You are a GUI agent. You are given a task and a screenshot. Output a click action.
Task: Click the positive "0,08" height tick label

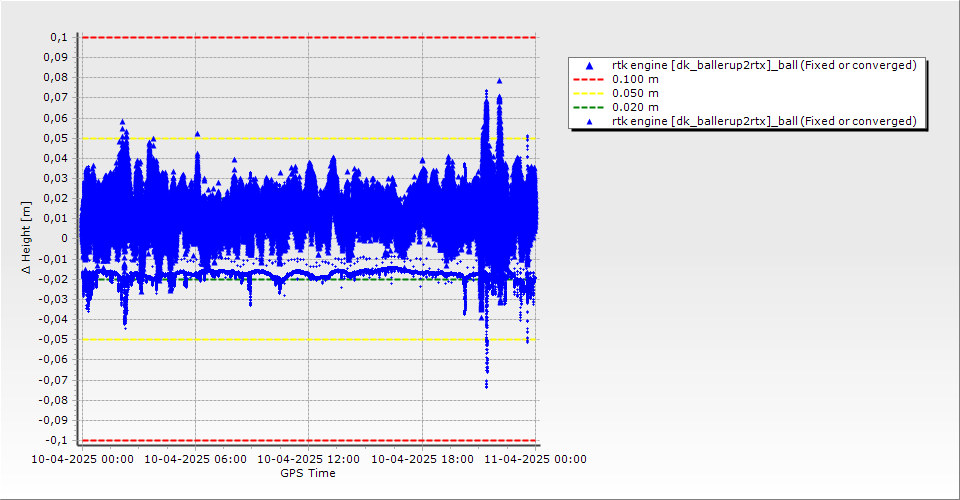56,78
